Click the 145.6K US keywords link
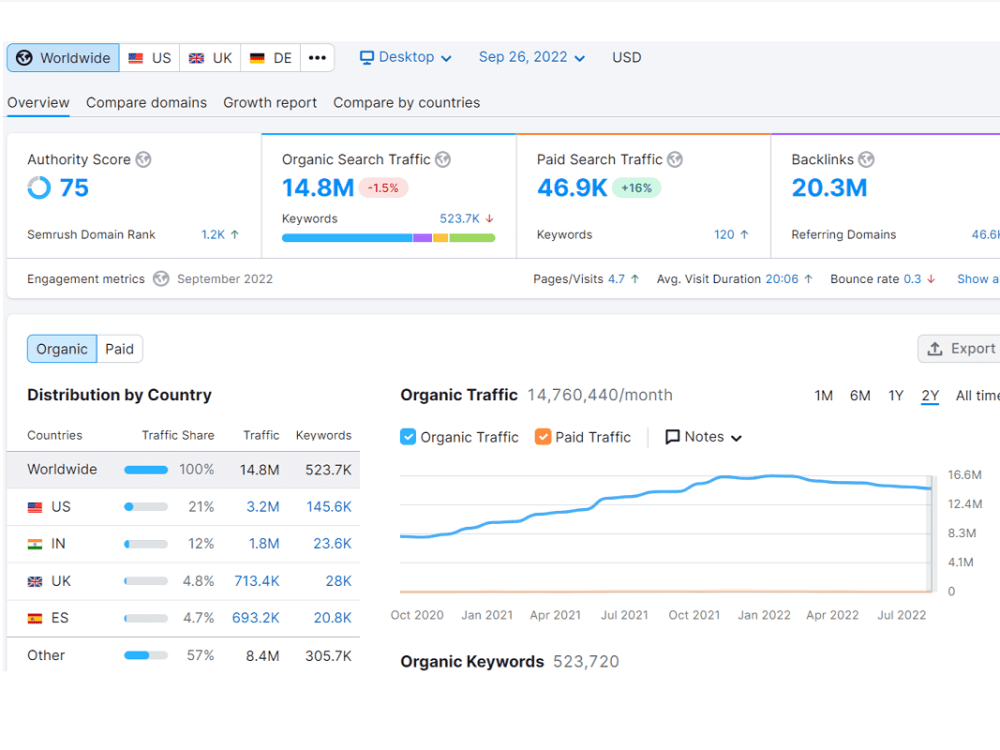Image resolution: width=1000 pixels, height=750 pixels. tap(328, 507)
